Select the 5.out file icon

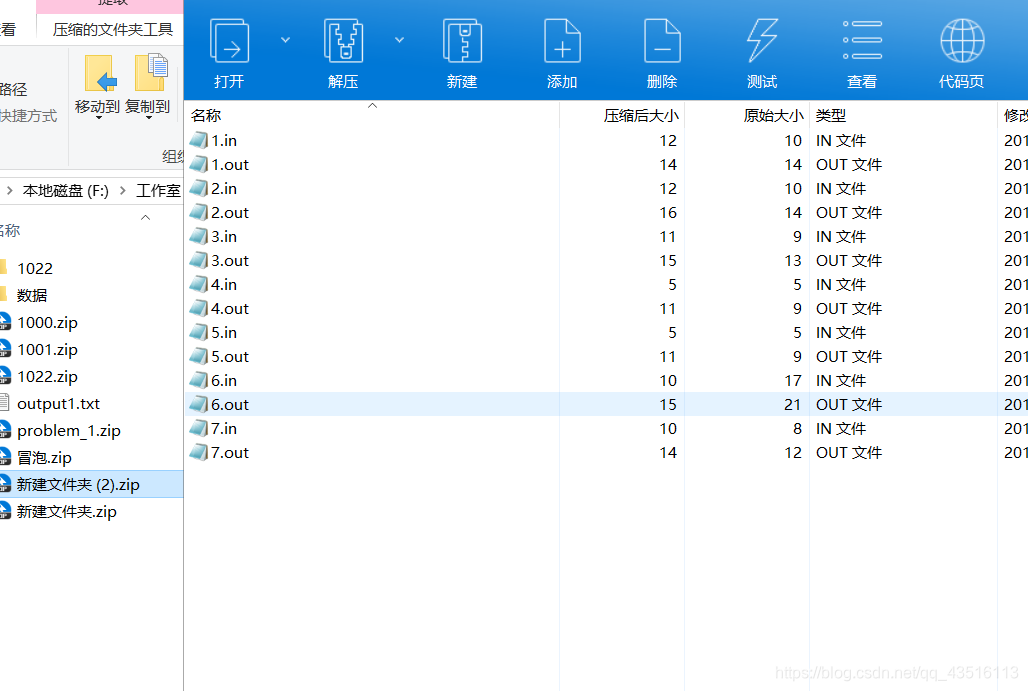199,357
